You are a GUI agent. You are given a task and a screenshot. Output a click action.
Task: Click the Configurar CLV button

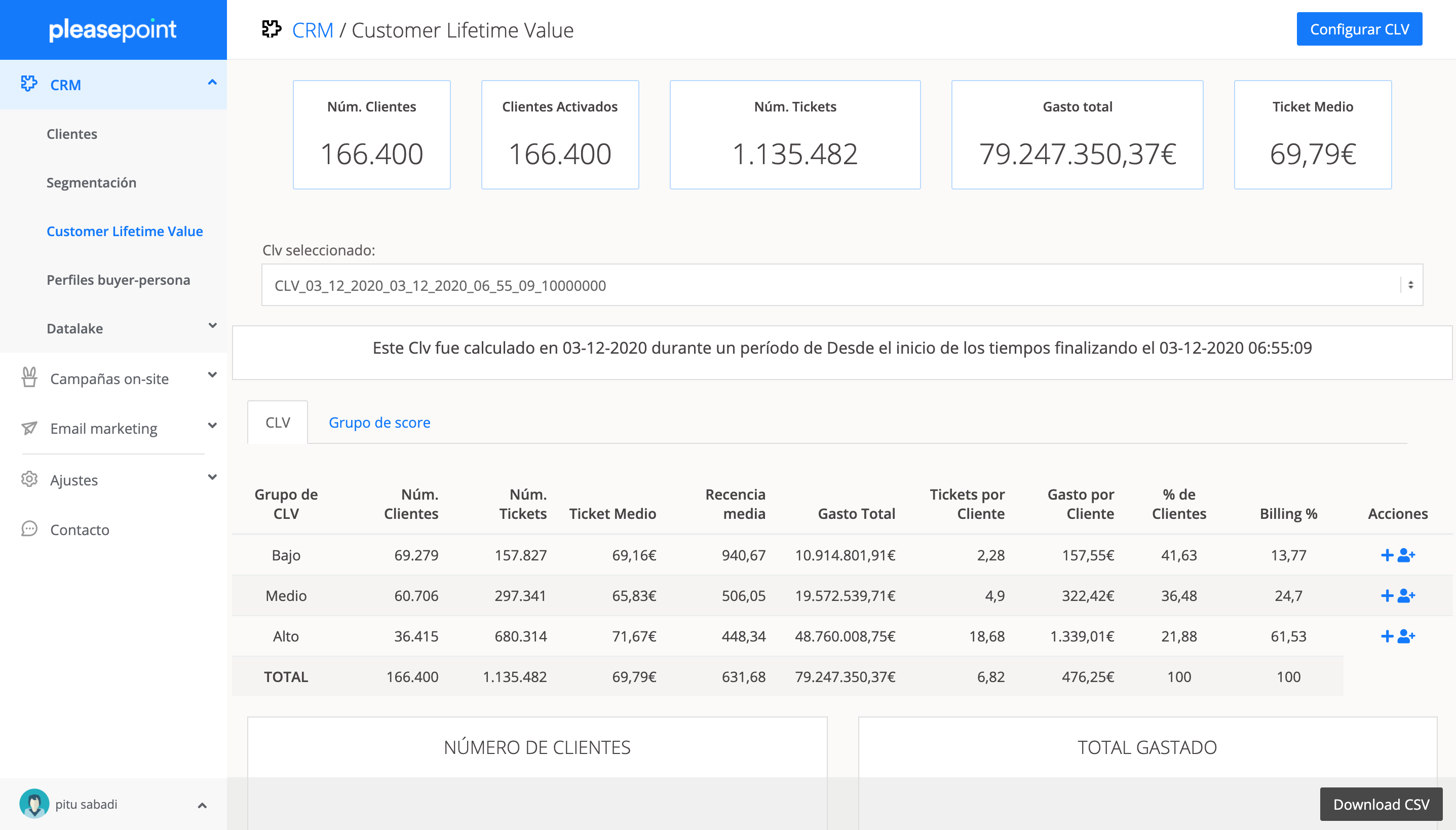[x=1359, y=29]
